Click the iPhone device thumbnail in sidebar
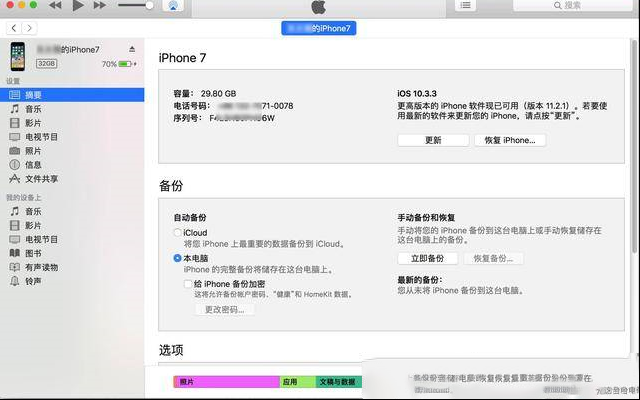This screenshot has height=400, width=640. pyautogui.click(x=18, y=56)
